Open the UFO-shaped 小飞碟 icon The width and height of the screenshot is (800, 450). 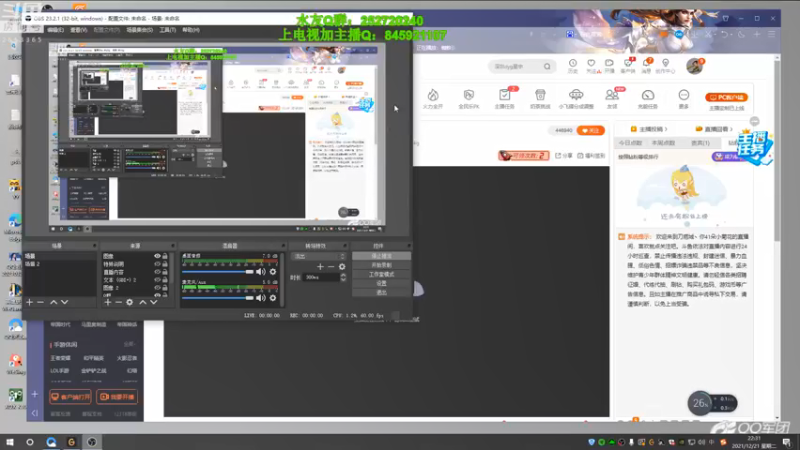(x=576, y=95)
